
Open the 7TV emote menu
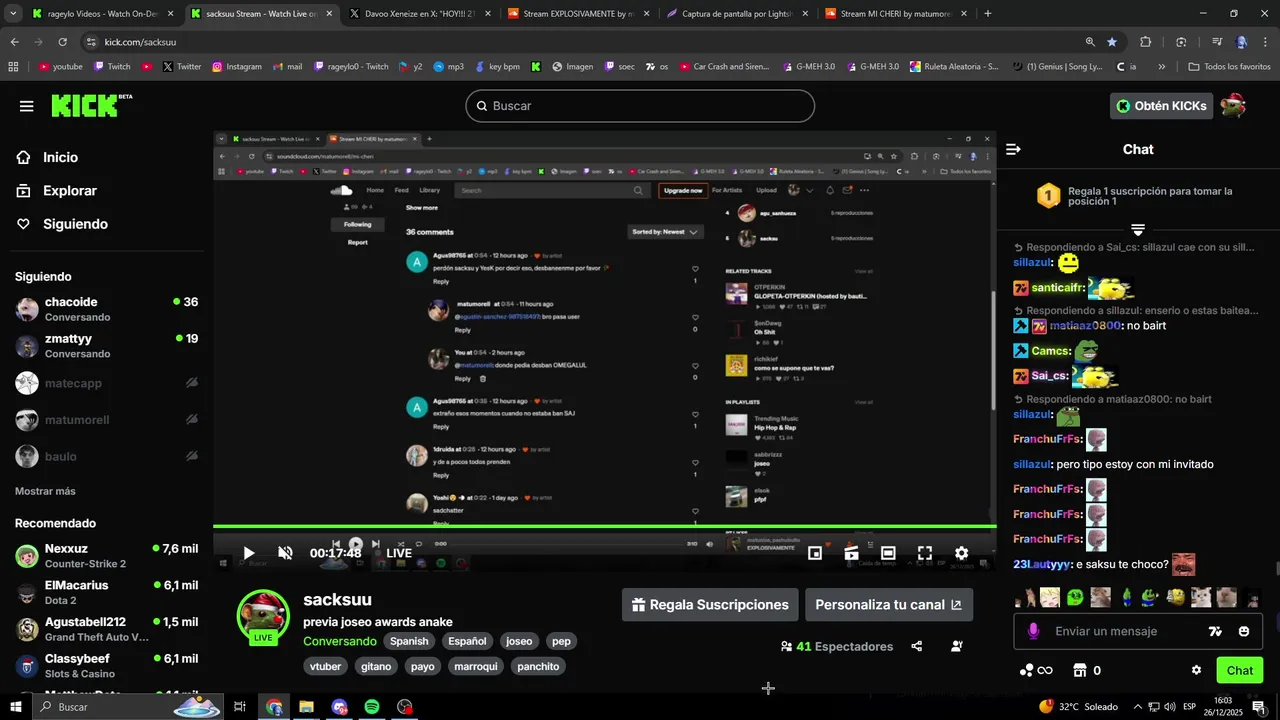pos(1215,631)
